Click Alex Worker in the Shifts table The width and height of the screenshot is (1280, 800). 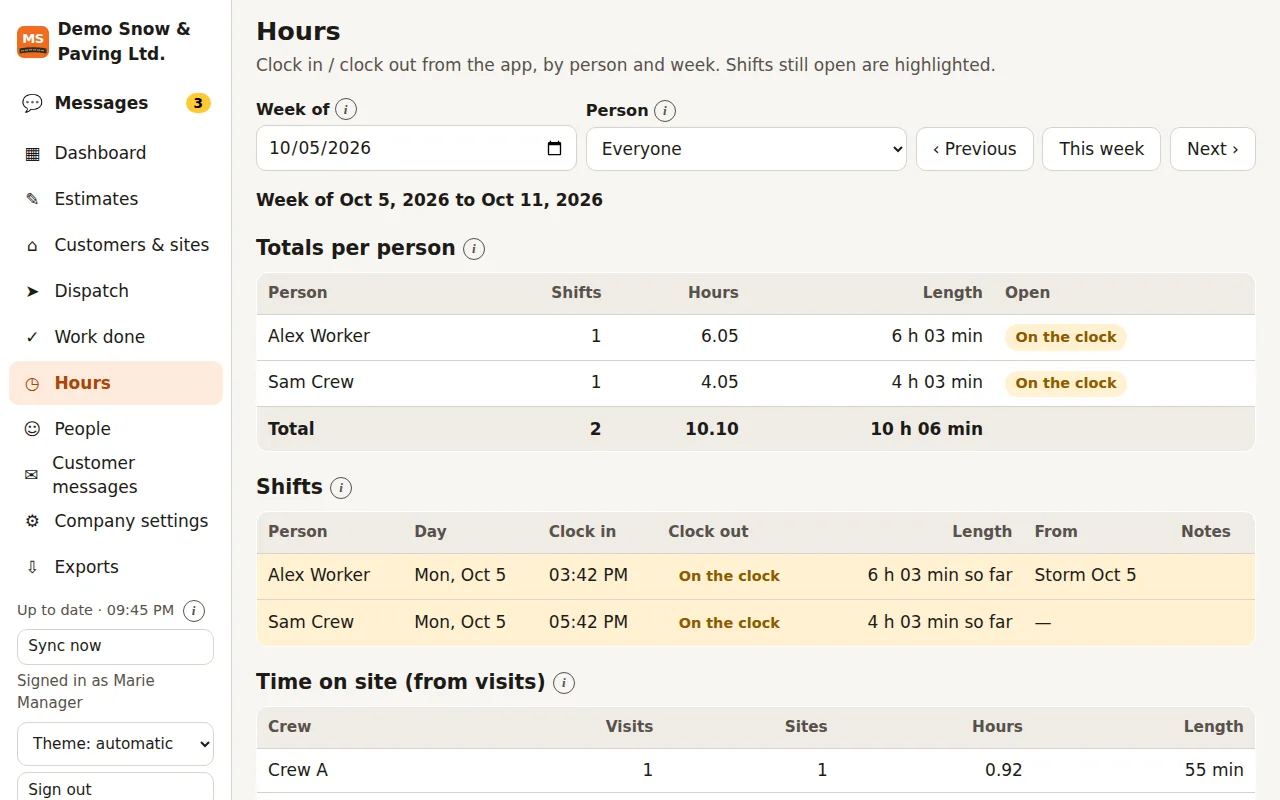[x=319, y=575]
